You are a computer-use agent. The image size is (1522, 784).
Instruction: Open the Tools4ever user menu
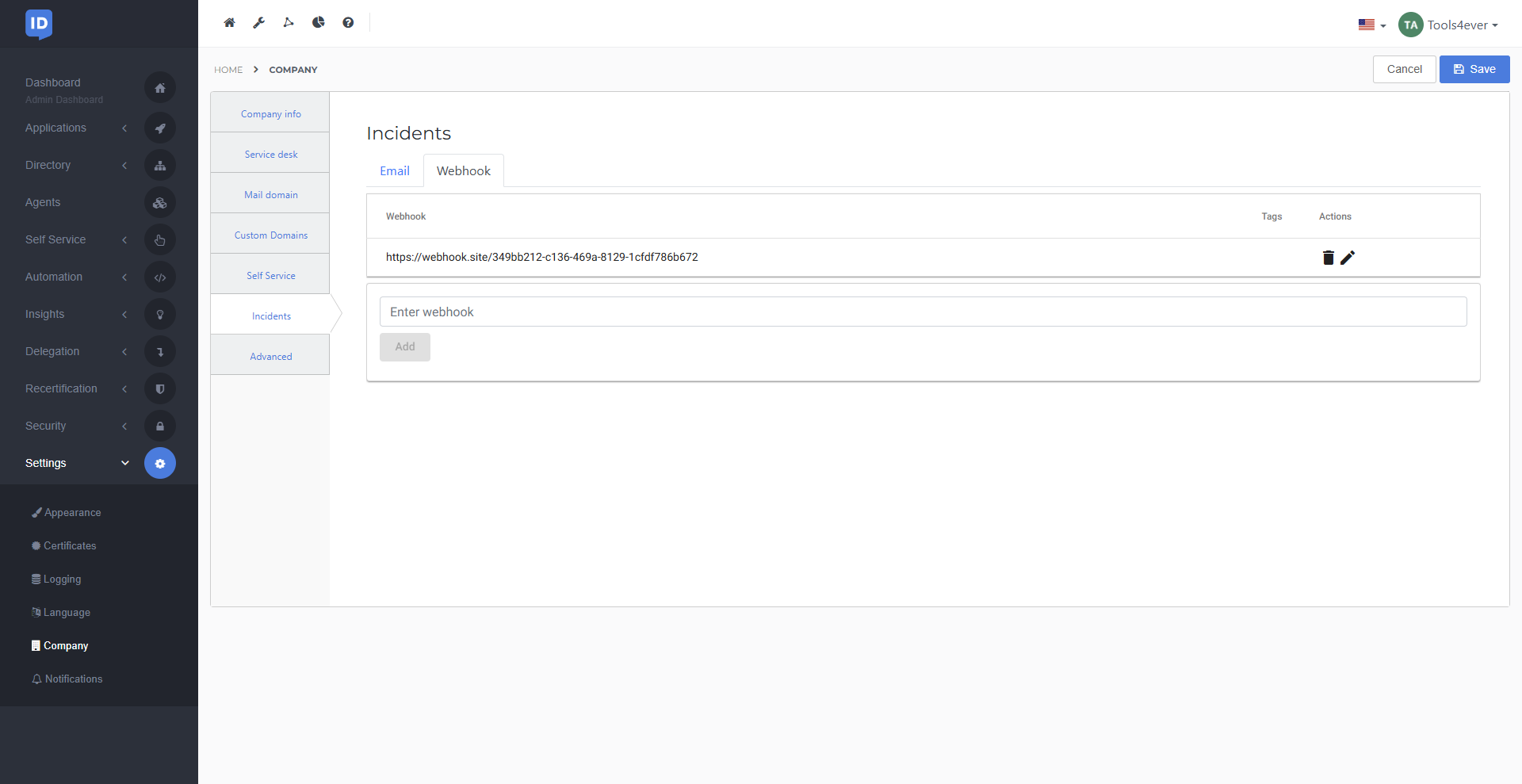[x=1463, y=25]
